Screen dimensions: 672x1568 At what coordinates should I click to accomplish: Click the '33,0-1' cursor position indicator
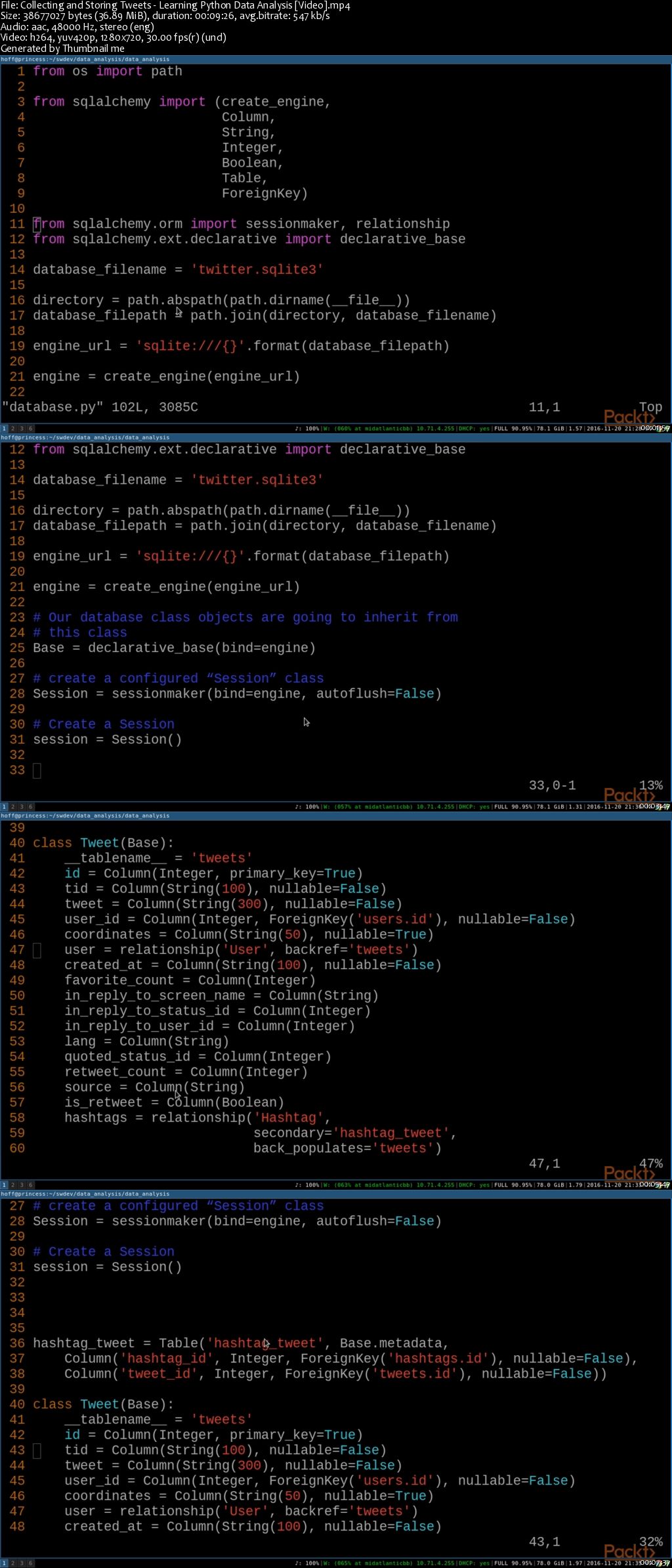pyautogui.click(x=553, y=785)
